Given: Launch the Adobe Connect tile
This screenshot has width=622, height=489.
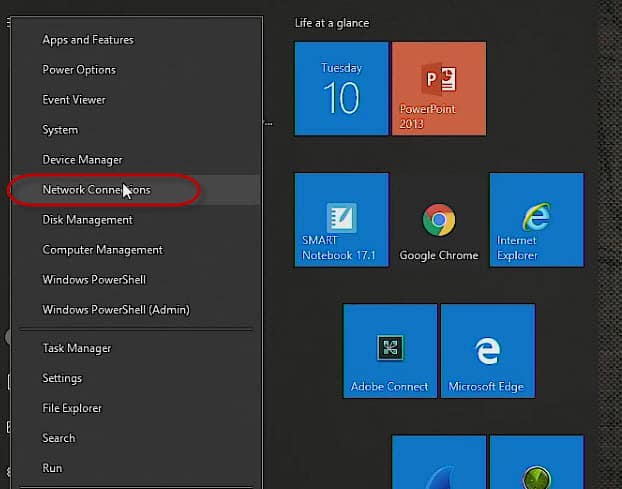Looking at the screenshot, I should click(390, 351).
